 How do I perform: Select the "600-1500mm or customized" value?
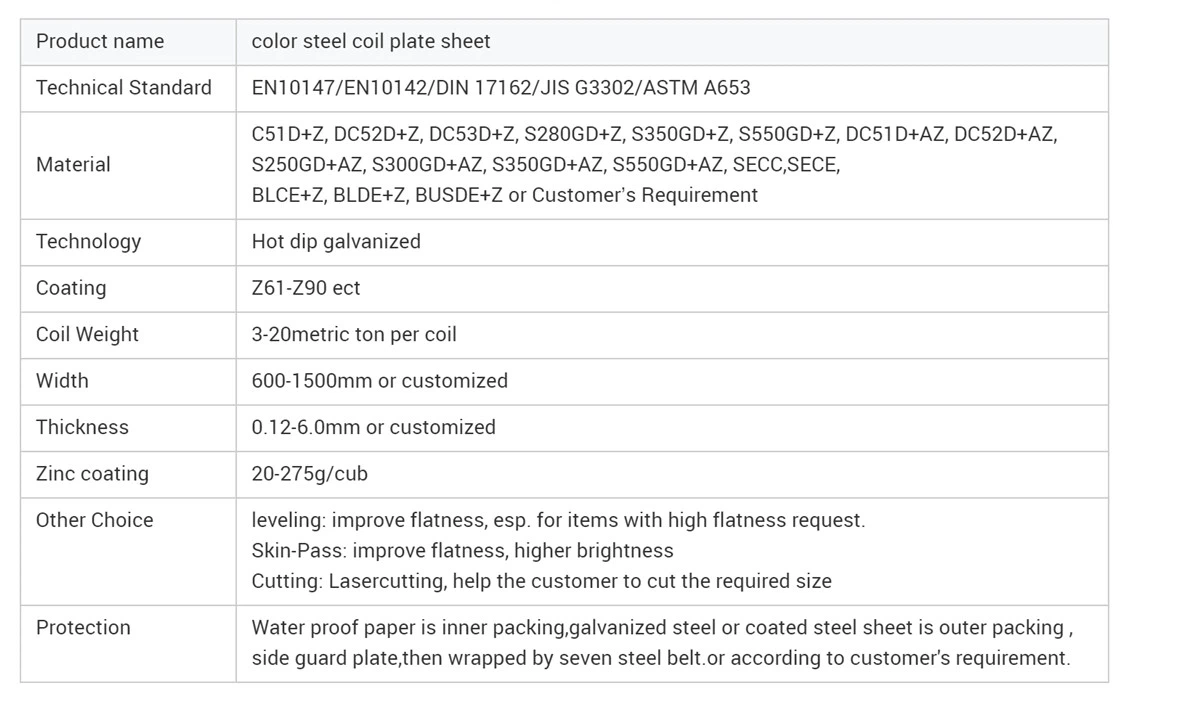point(380,381)
